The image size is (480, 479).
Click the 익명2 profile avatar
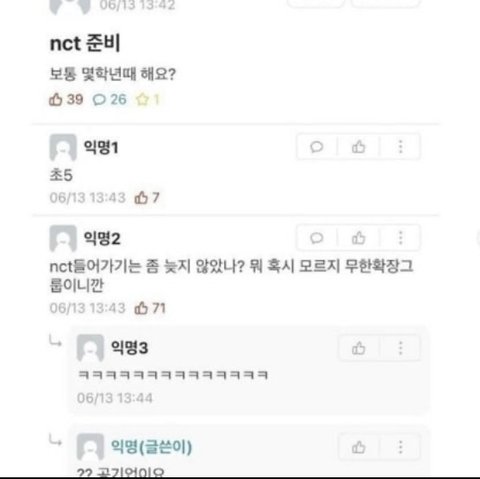click(x=63, y=239)
